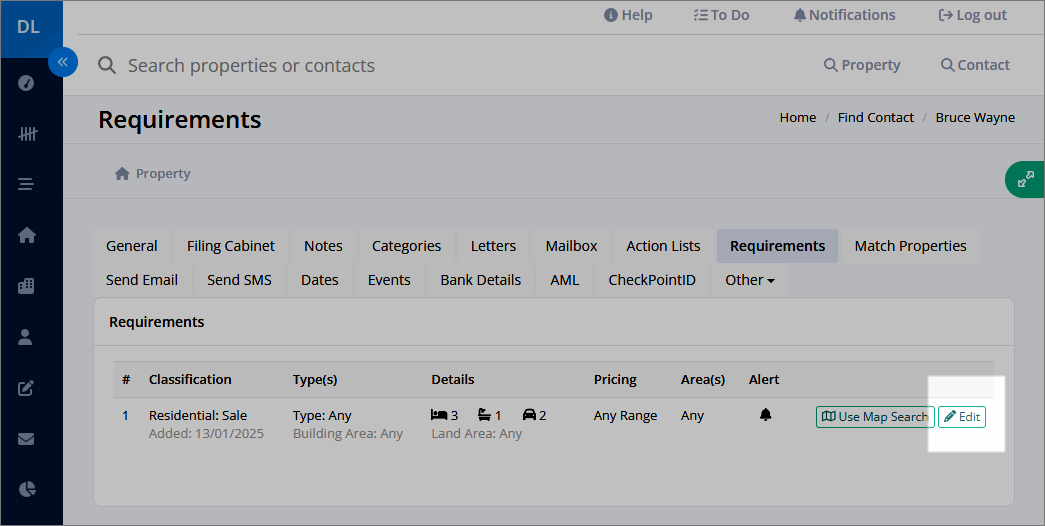
Task: Open the envelope mail icon in sidebar
Action: pos(26,439)
